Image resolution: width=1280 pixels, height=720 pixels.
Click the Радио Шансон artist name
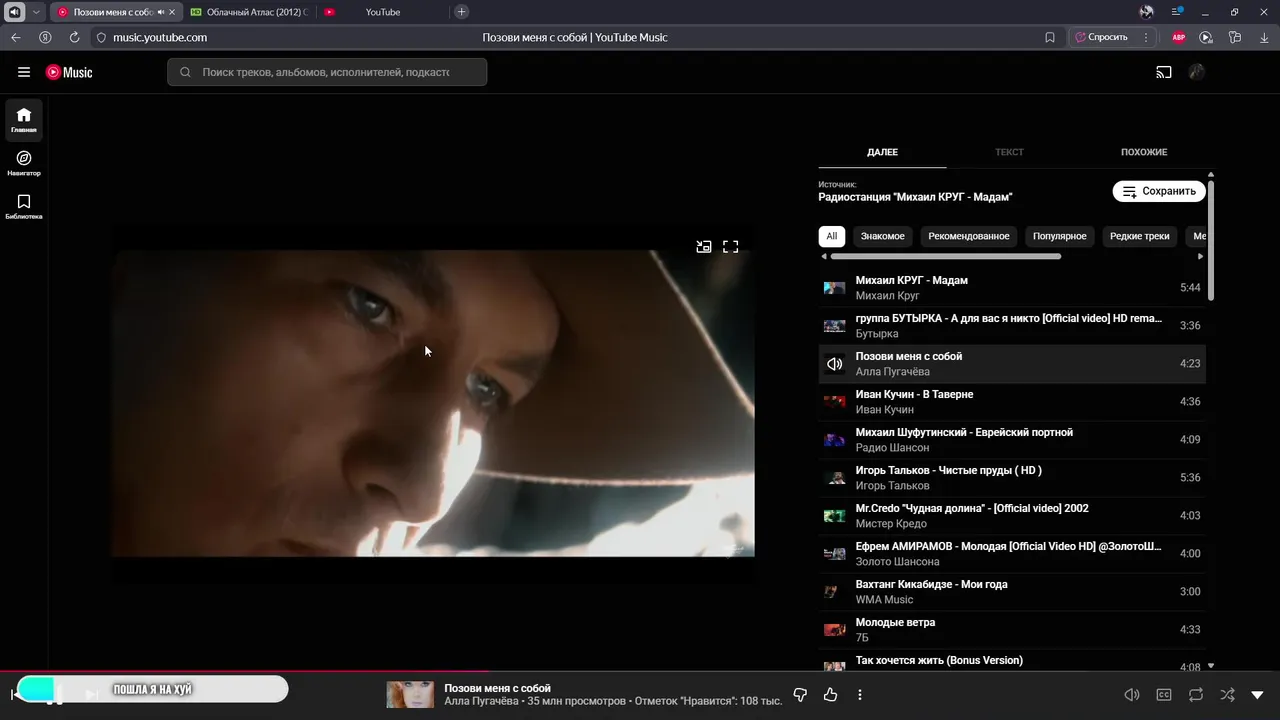click(x=892, y=448)
